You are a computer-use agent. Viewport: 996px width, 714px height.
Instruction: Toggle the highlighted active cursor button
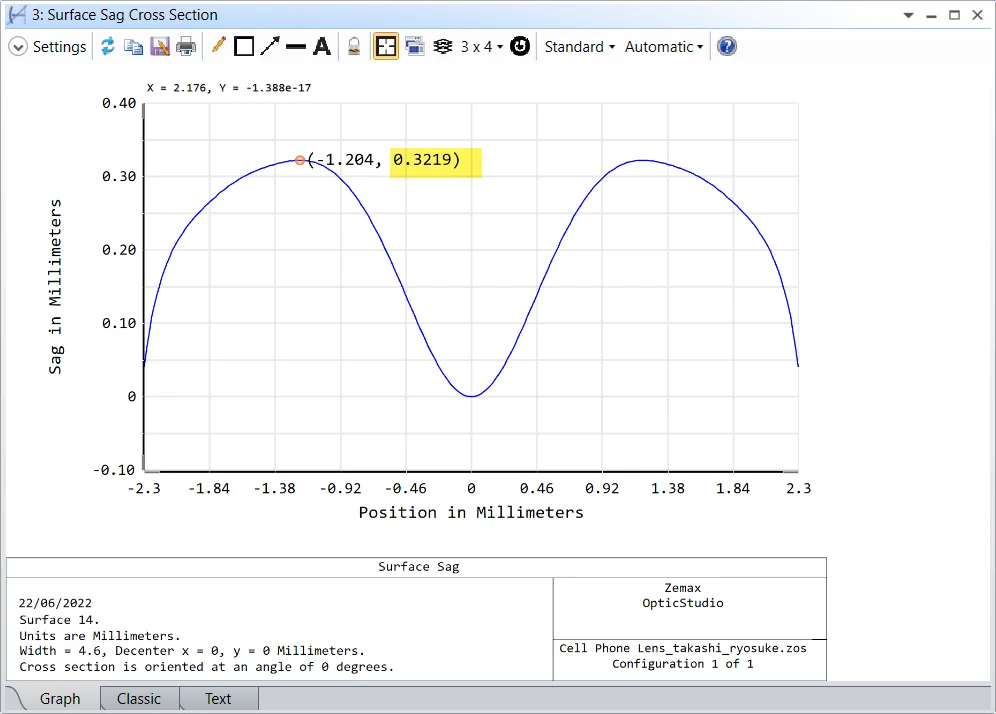pos(385,47)
